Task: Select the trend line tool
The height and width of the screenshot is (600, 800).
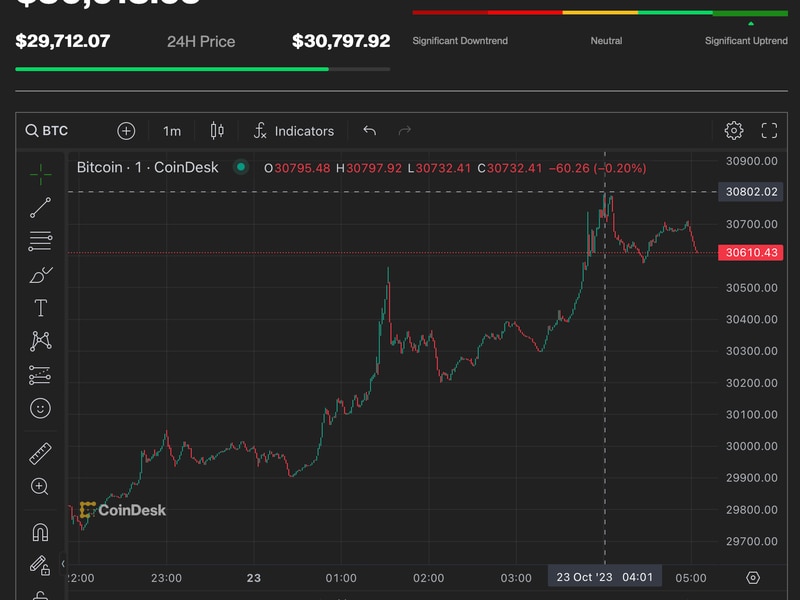Action: [40, 208]
